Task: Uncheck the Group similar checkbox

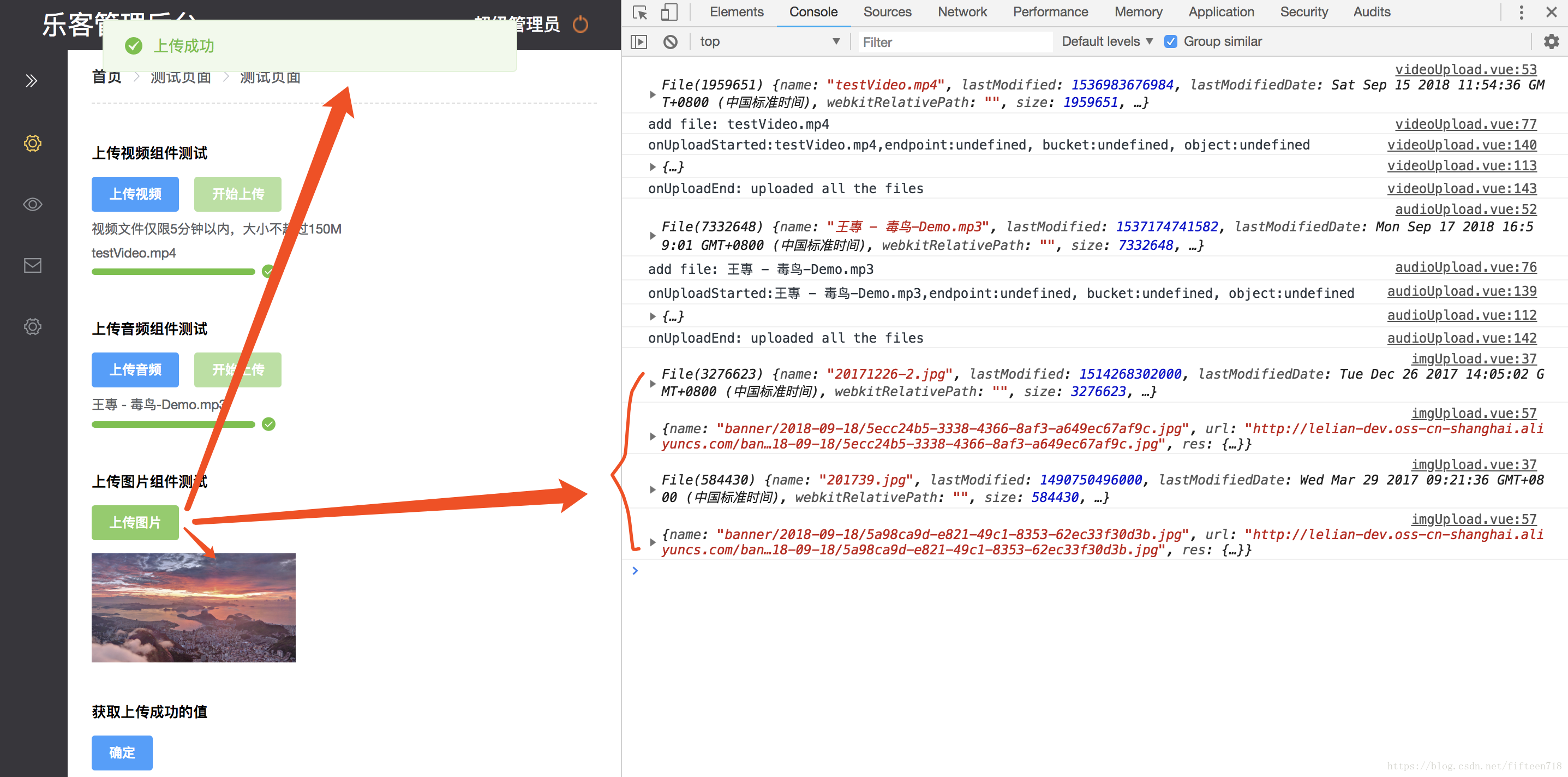Action: click(1170, 42)
